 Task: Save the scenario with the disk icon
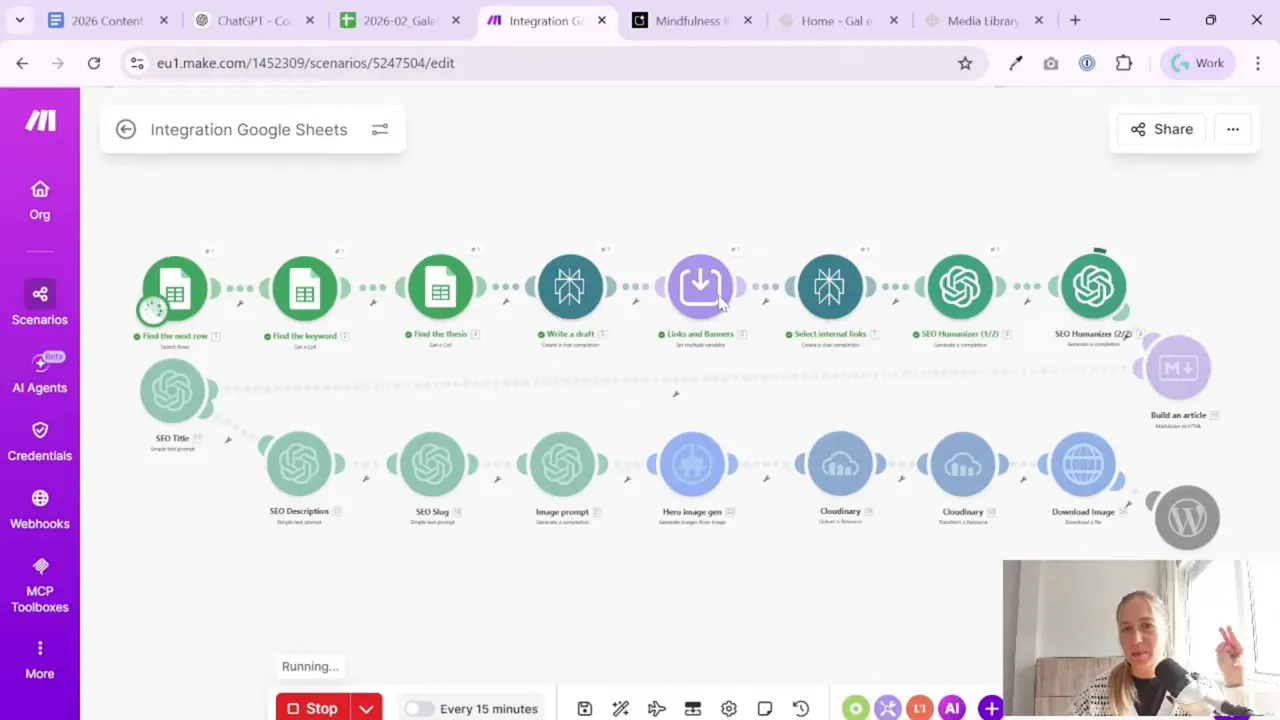tap(585, 708)
